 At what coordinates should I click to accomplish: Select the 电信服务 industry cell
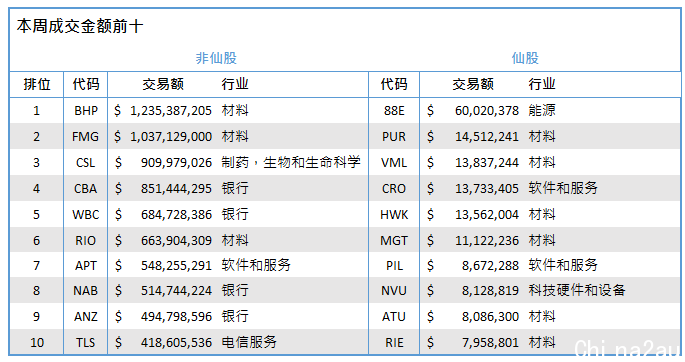coord(249,342)
